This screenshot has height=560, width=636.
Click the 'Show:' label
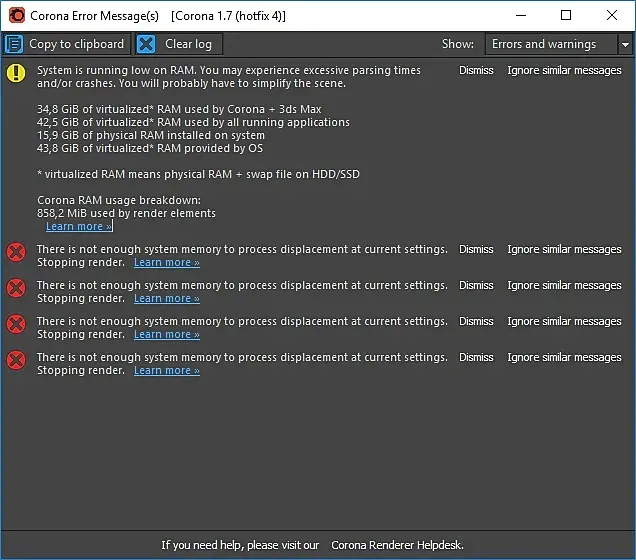tap(458, 44)
